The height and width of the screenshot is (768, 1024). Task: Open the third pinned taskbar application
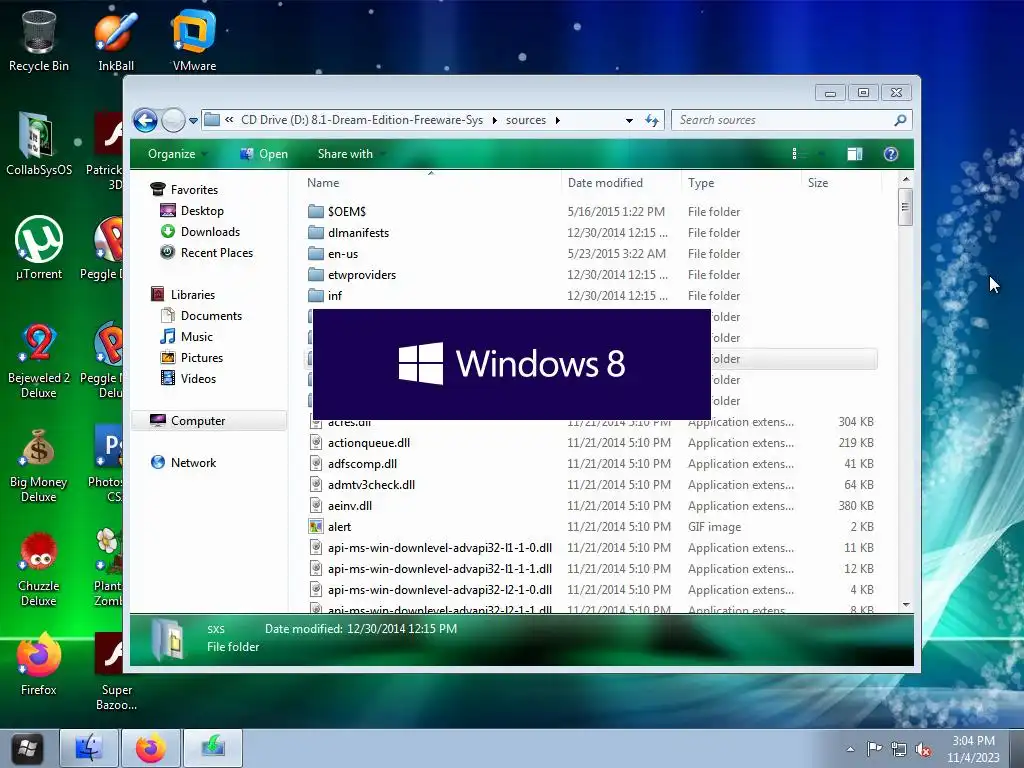(213, 748)
